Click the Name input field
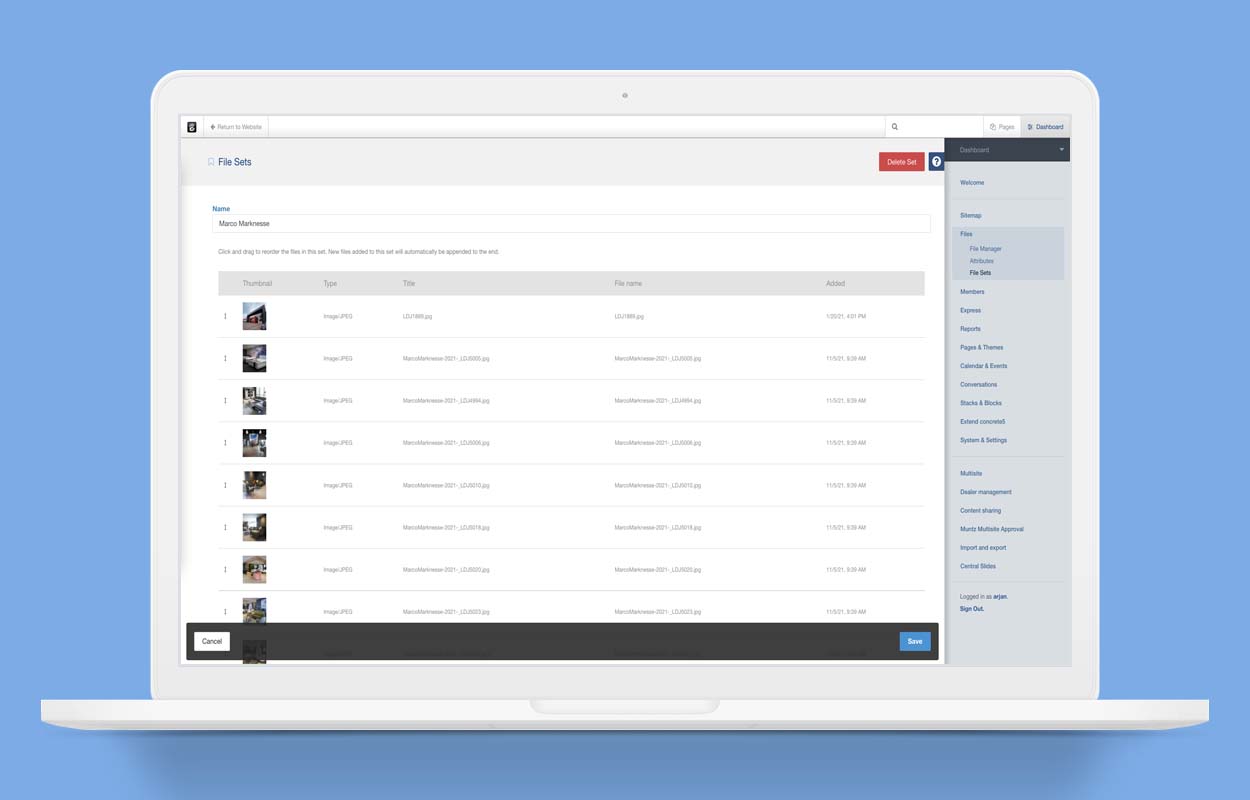1250x800 pixels. 571,224
